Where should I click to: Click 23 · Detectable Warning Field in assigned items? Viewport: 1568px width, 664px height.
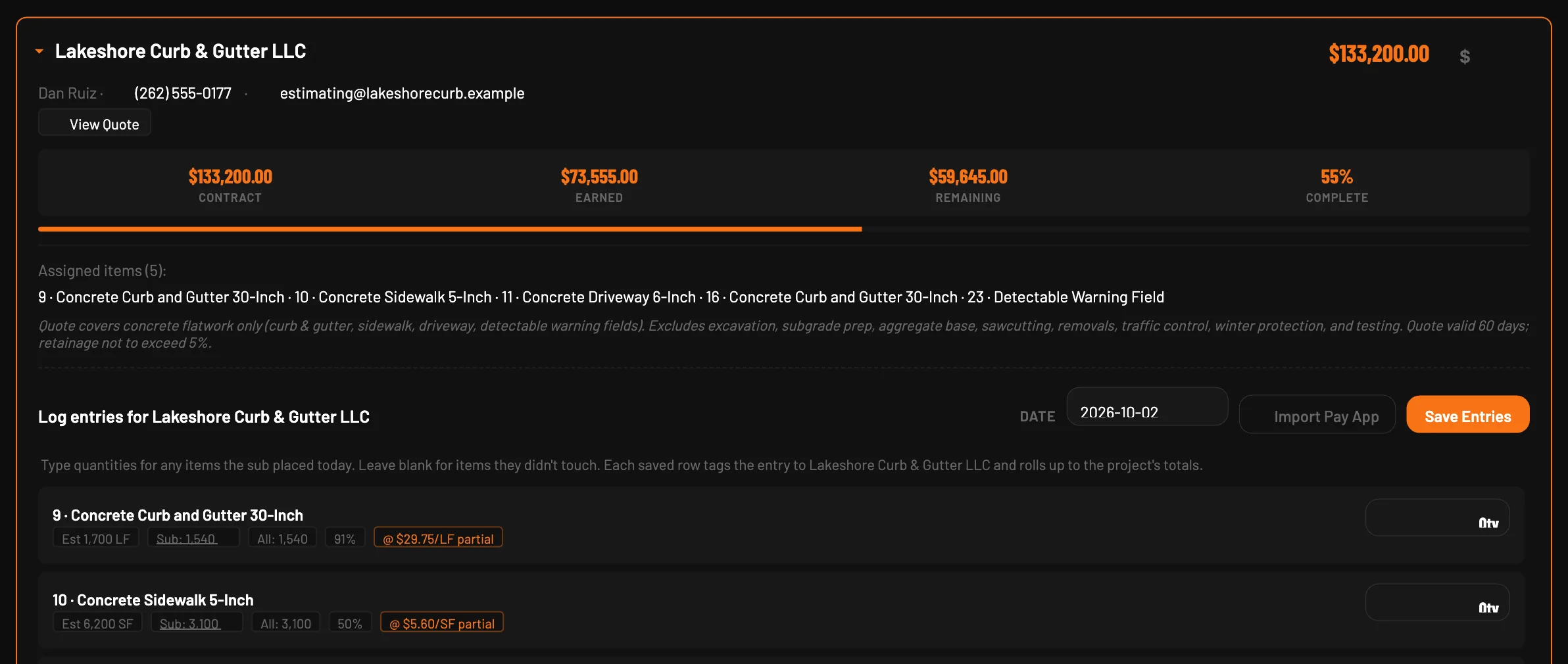pos(1066,297)
